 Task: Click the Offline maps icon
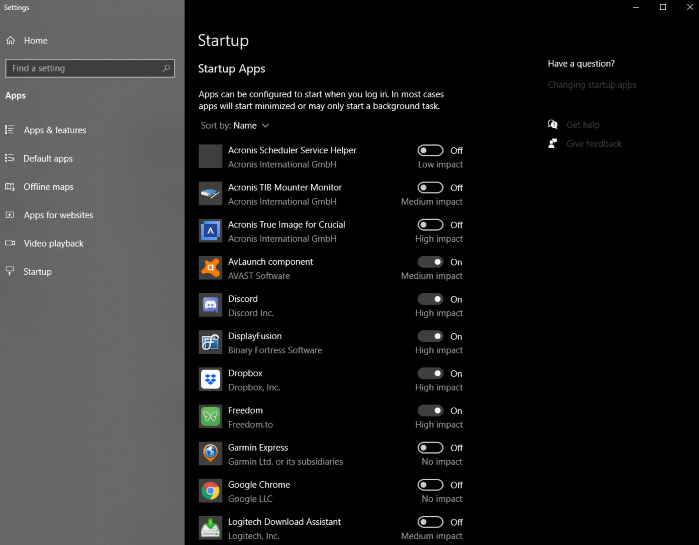10,186
